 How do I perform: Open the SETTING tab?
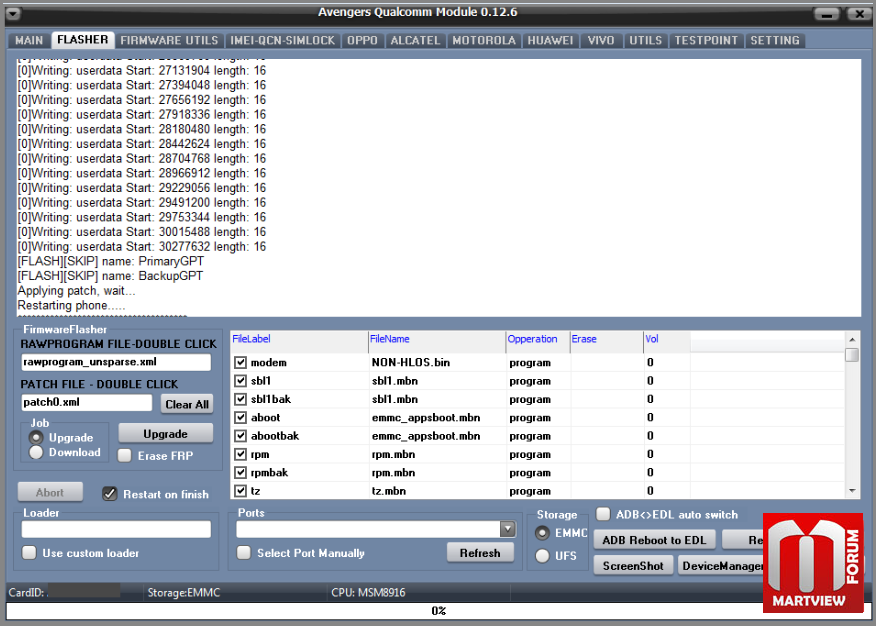click(x=775, y=40)
